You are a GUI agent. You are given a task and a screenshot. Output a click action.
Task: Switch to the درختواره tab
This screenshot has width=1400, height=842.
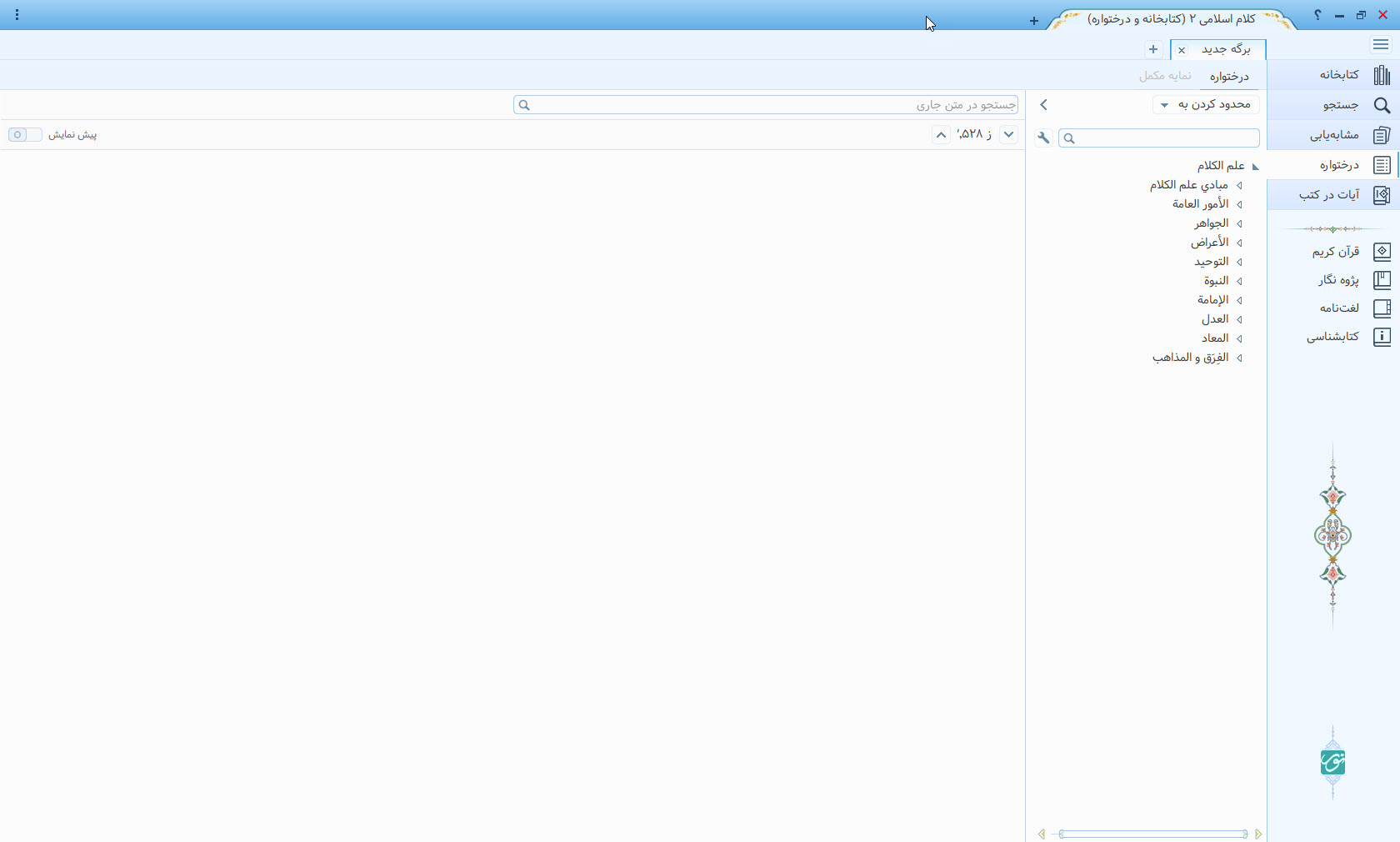click(1229, 76)
